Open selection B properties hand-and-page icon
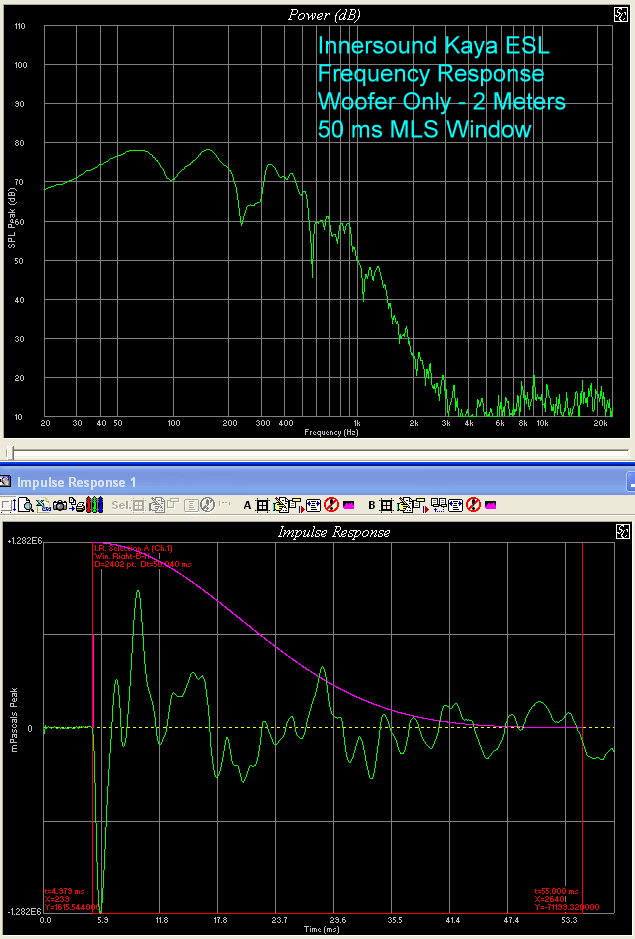 coord(404,505)
